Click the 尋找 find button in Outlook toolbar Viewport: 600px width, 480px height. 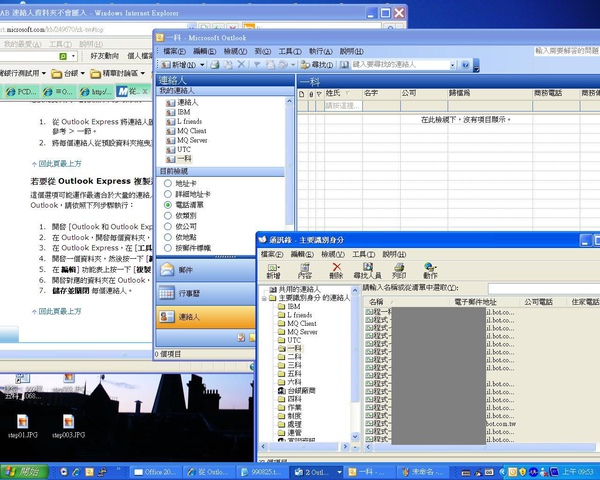tap(317, 65)
